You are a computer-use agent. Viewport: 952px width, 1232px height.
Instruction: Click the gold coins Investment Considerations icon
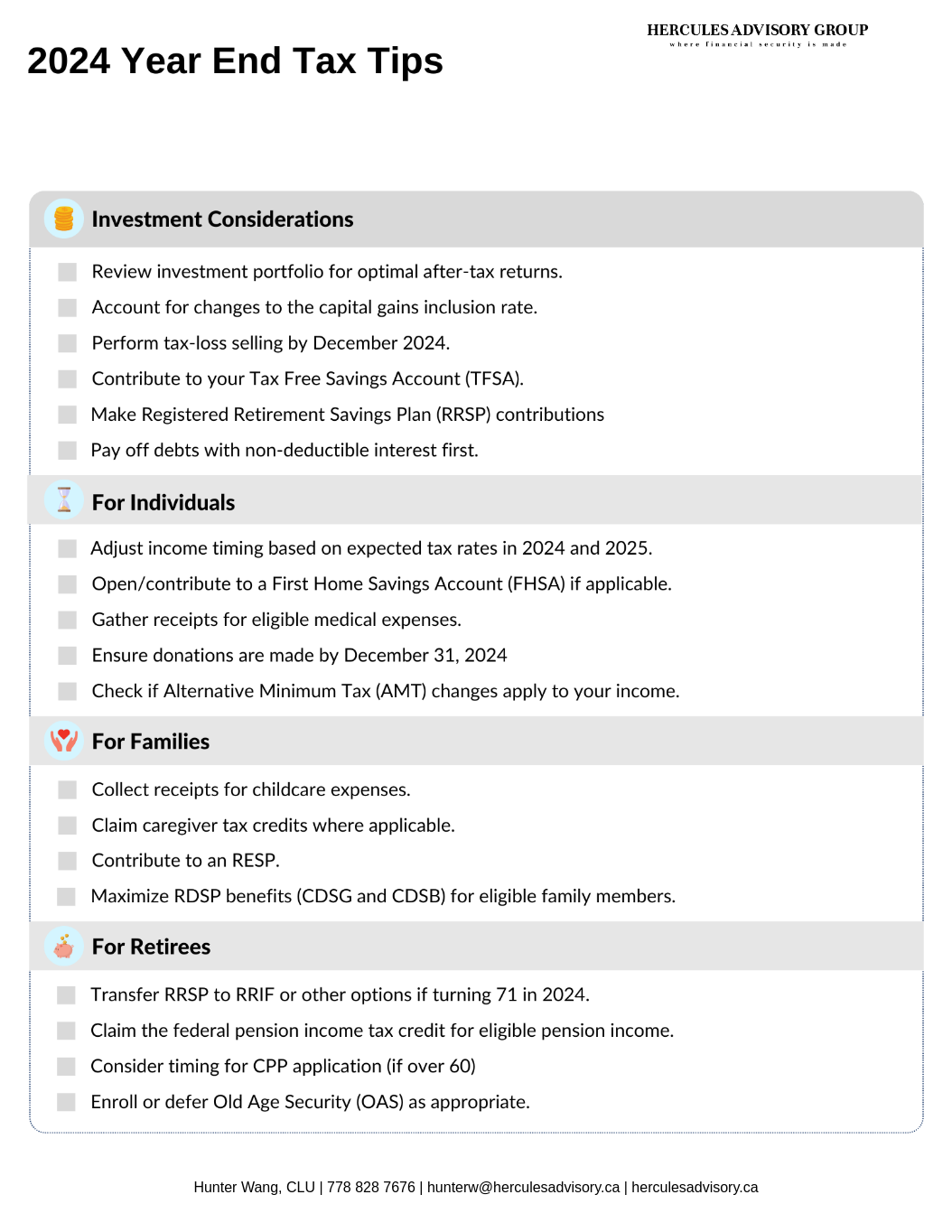tap(63, 219)
